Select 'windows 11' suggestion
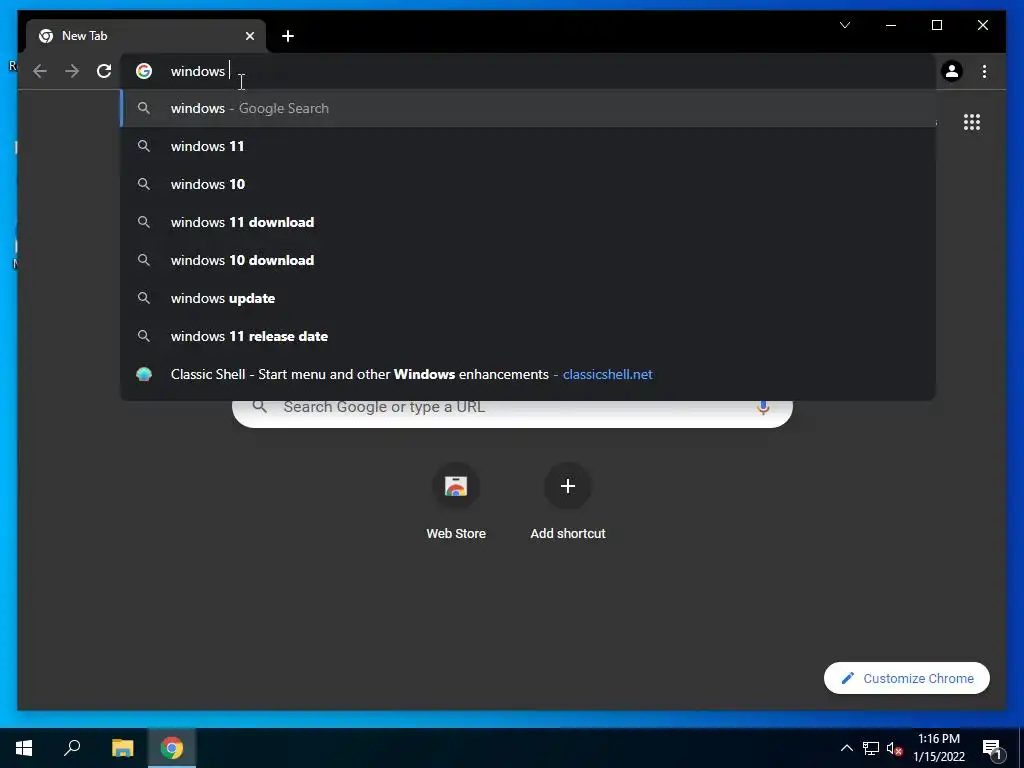1024x768 pixels. [528, 146]
